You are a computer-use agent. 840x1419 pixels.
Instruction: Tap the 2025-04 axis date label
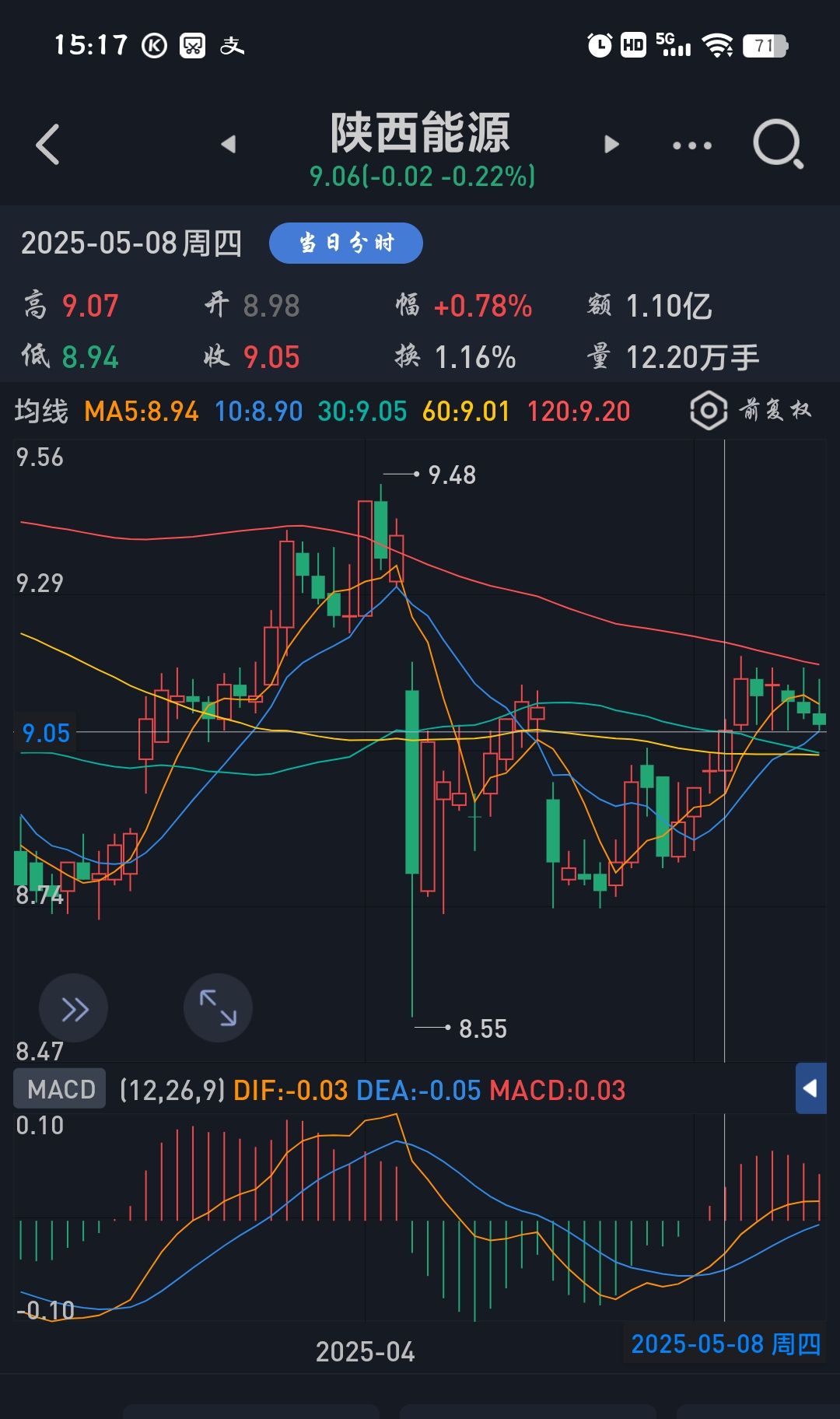click(365, 1352)
